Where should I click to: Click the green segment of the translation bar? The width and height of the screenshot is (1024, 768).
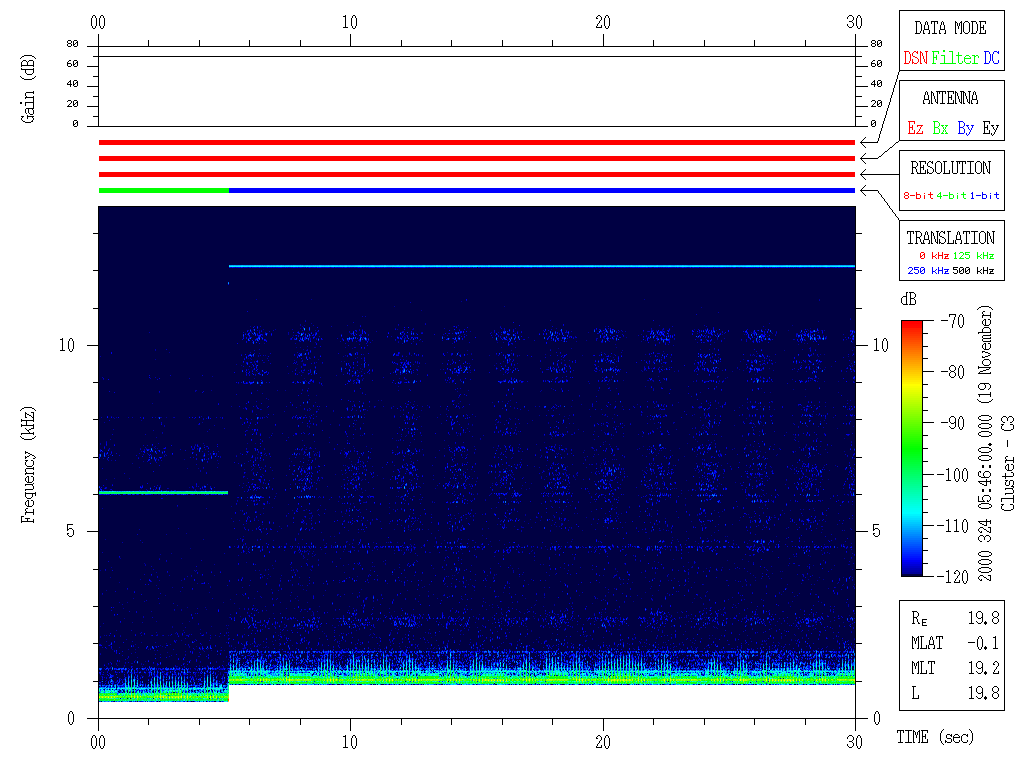coord(163,190)
